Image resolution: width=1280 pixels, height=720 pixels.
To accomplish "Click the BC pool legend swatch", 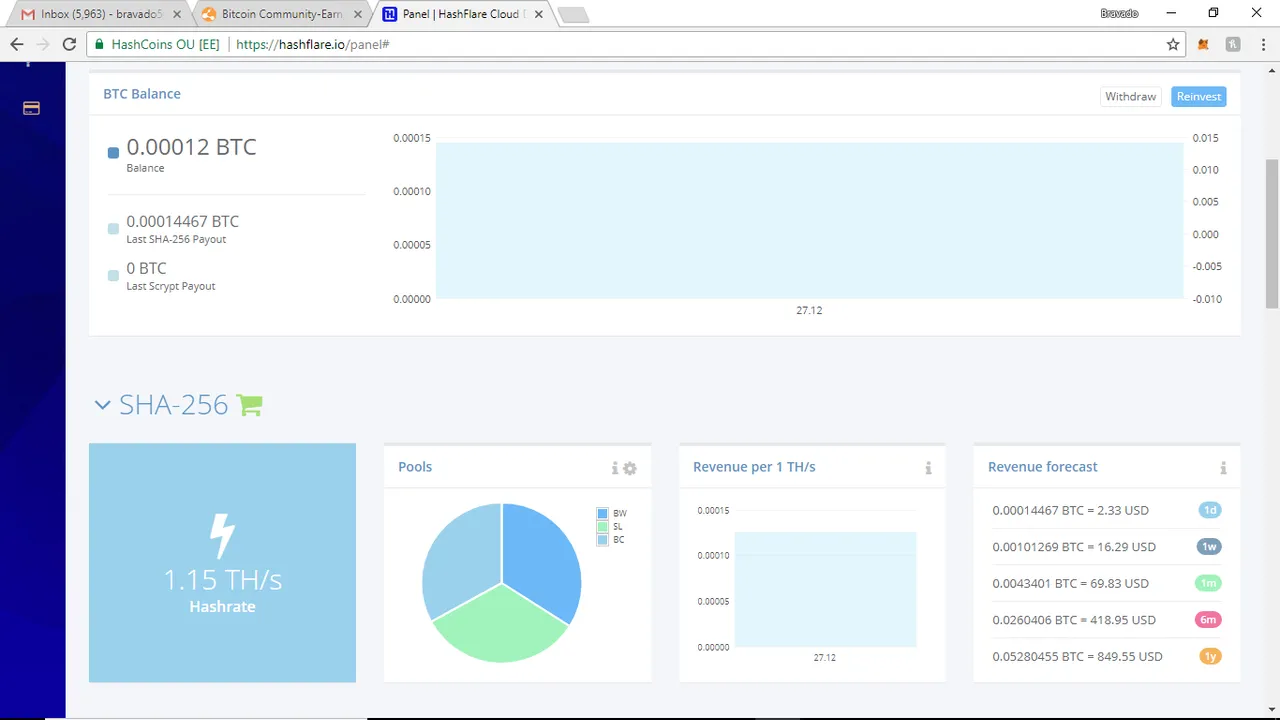I will pyautogui.click(x=602, y=539).
